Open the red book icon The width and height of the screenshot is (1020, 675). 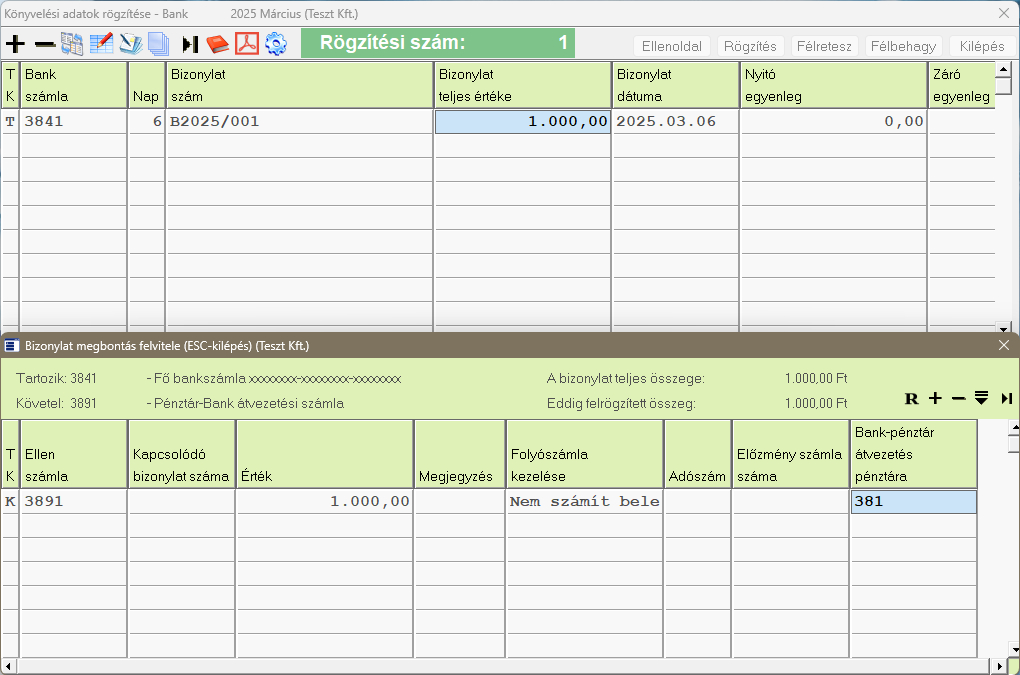pyautogui.click(x=218, y=44)
